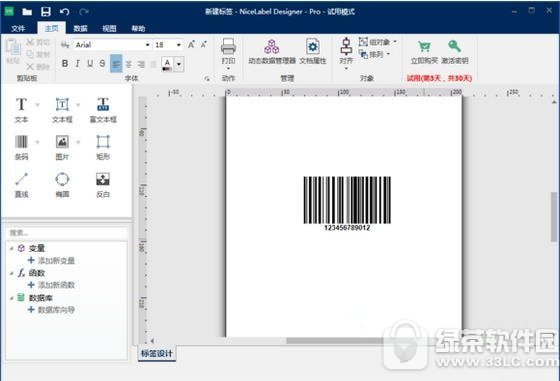Collapse the Variables (变量) tree node
Image resolution: width=560 pixels, height=381 pixels.
click(x=11, y=248)
